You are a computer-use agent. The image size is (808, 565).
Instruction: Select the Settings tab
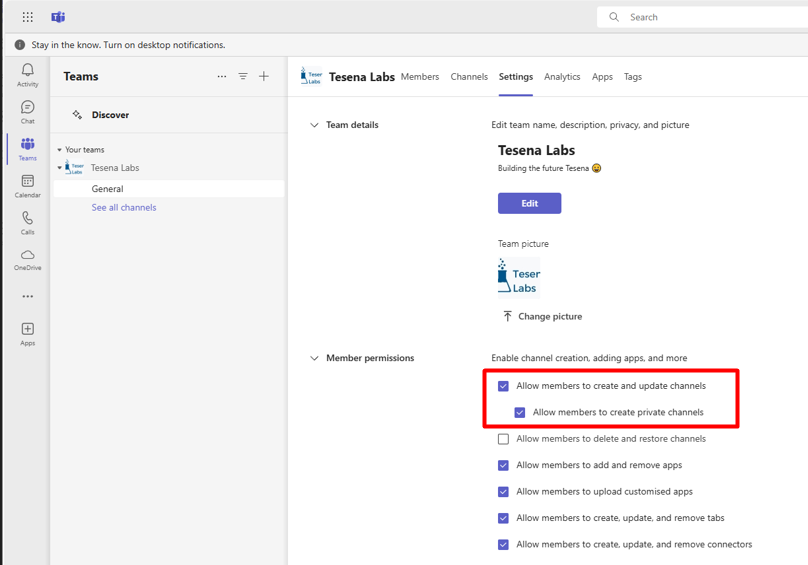coord(516,76)
